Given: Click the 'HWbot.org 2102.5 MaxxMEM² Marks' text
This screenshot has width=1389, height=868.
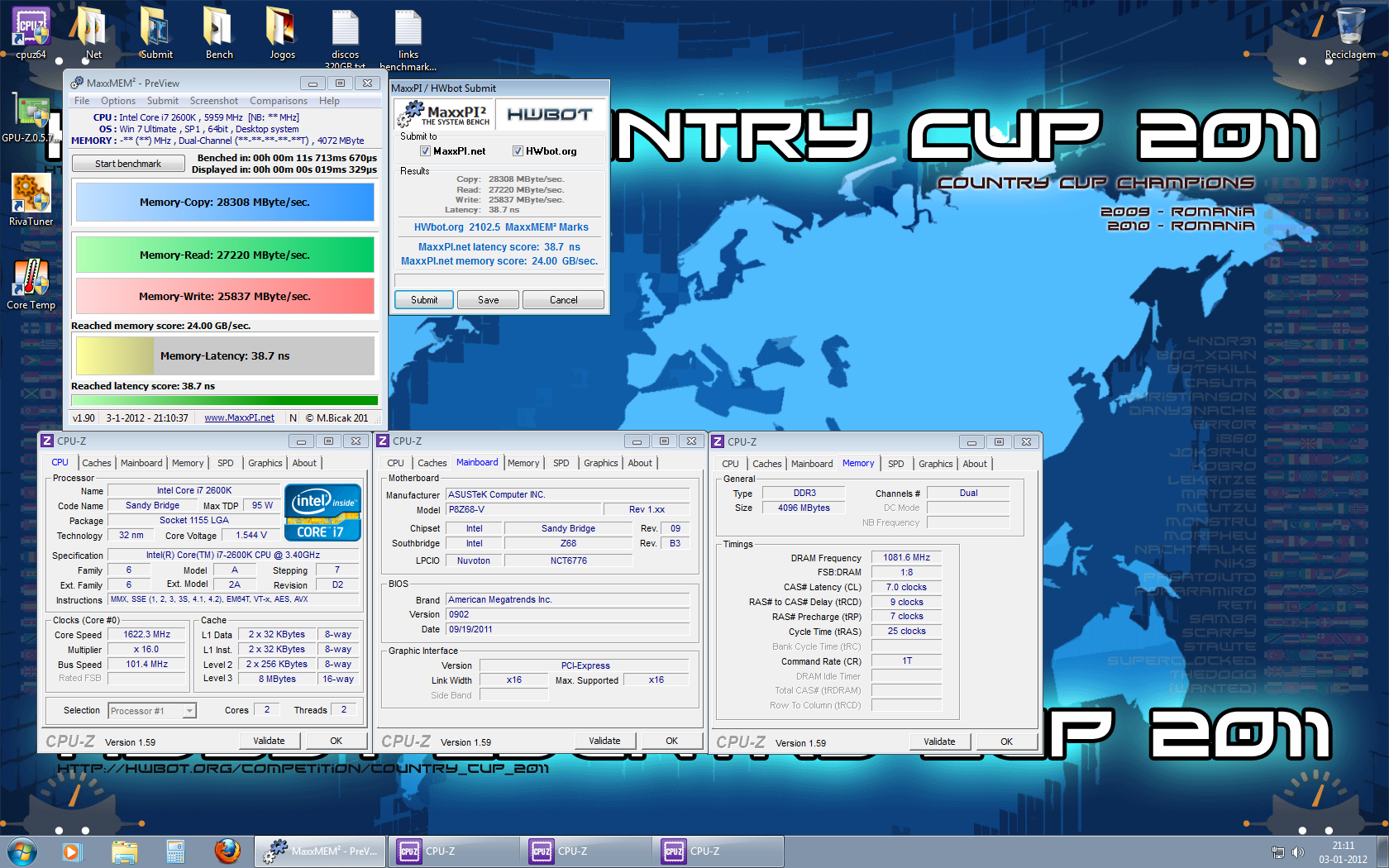Looking at the screenshot, I should (501, 227).
